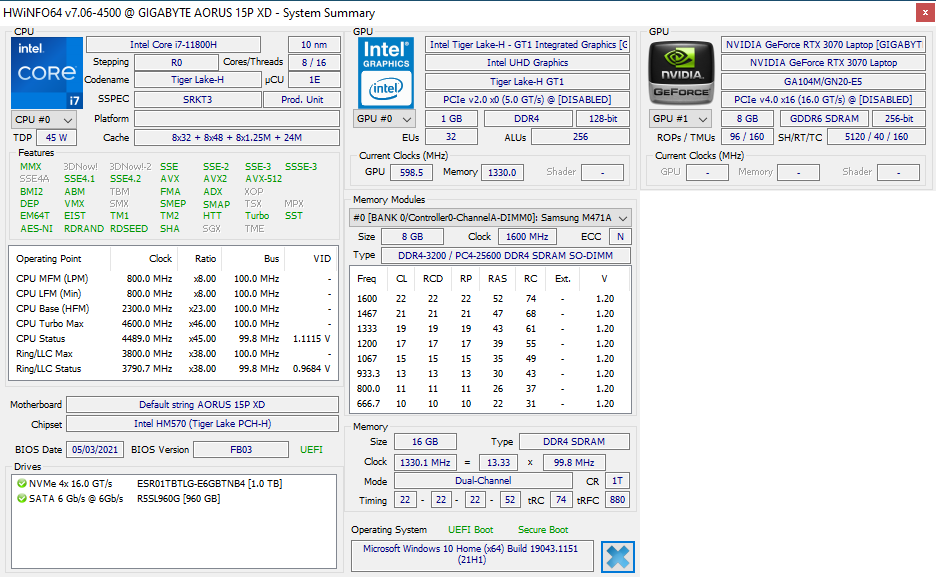Click the EUs 32 value field

[x=451, y=137]
